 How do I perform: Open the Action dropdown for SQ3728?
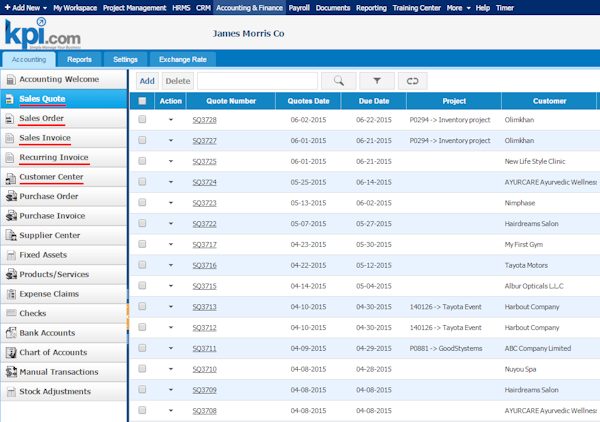click(x=171, y=120)
